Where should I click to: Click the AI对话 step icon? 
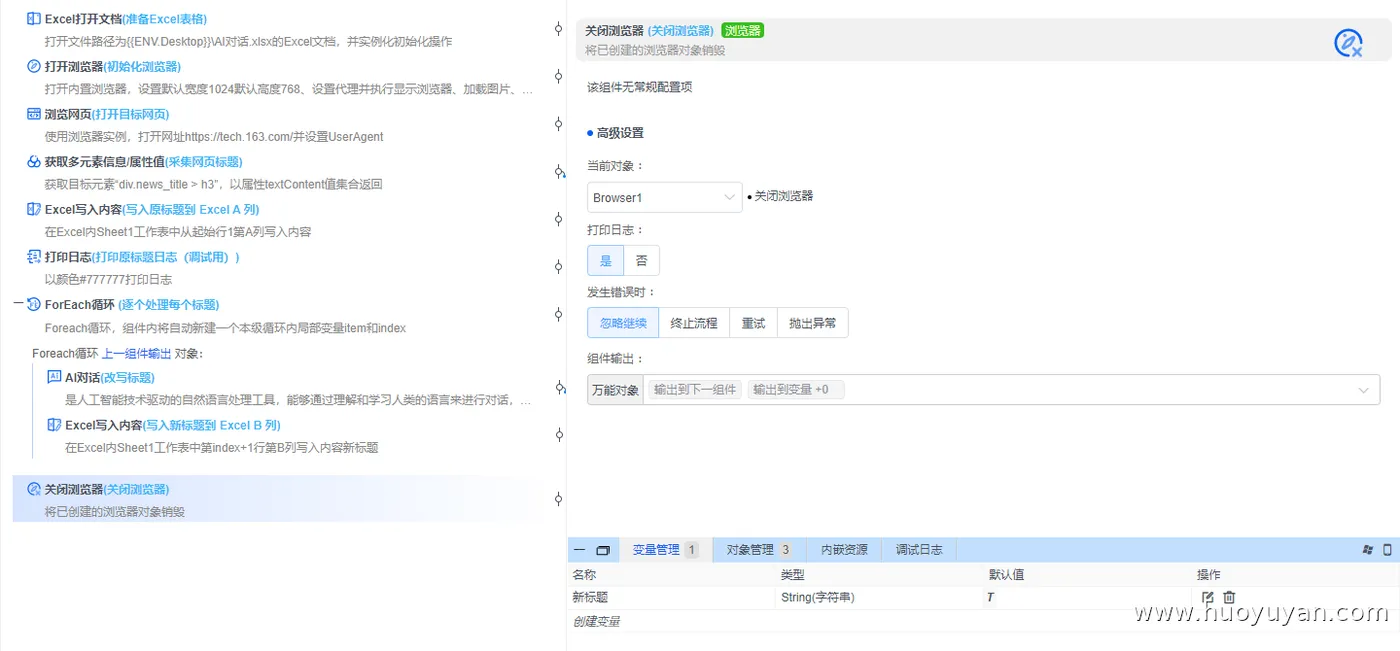pos(54,377)
